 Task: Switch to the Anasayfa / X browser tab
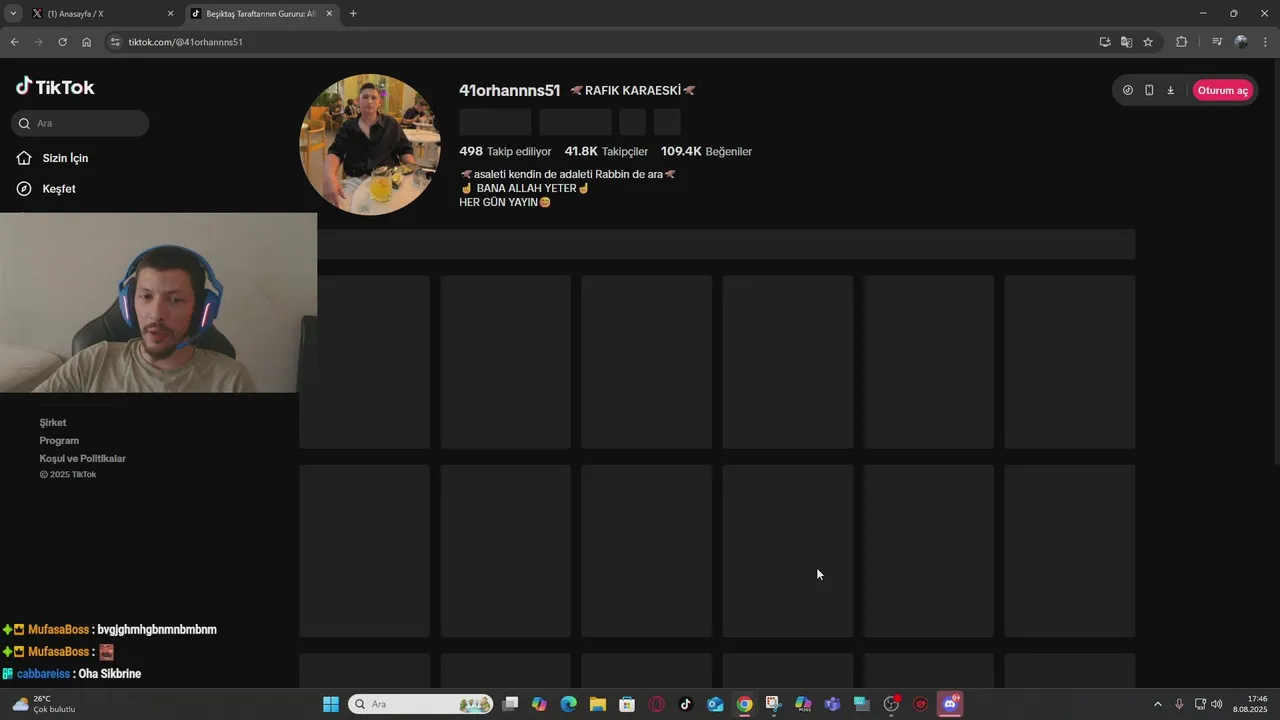coord(102,14)
